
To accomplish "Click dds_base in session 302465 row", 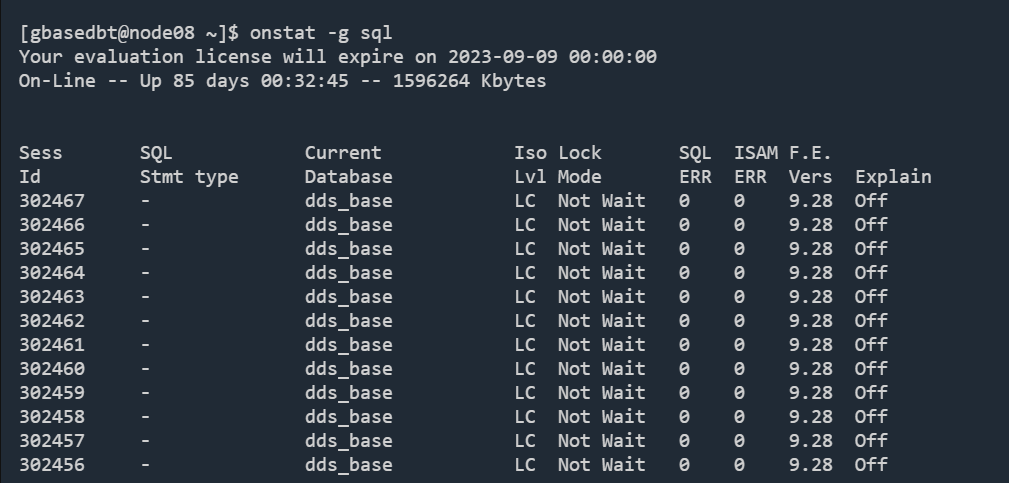I will [349, 249].
